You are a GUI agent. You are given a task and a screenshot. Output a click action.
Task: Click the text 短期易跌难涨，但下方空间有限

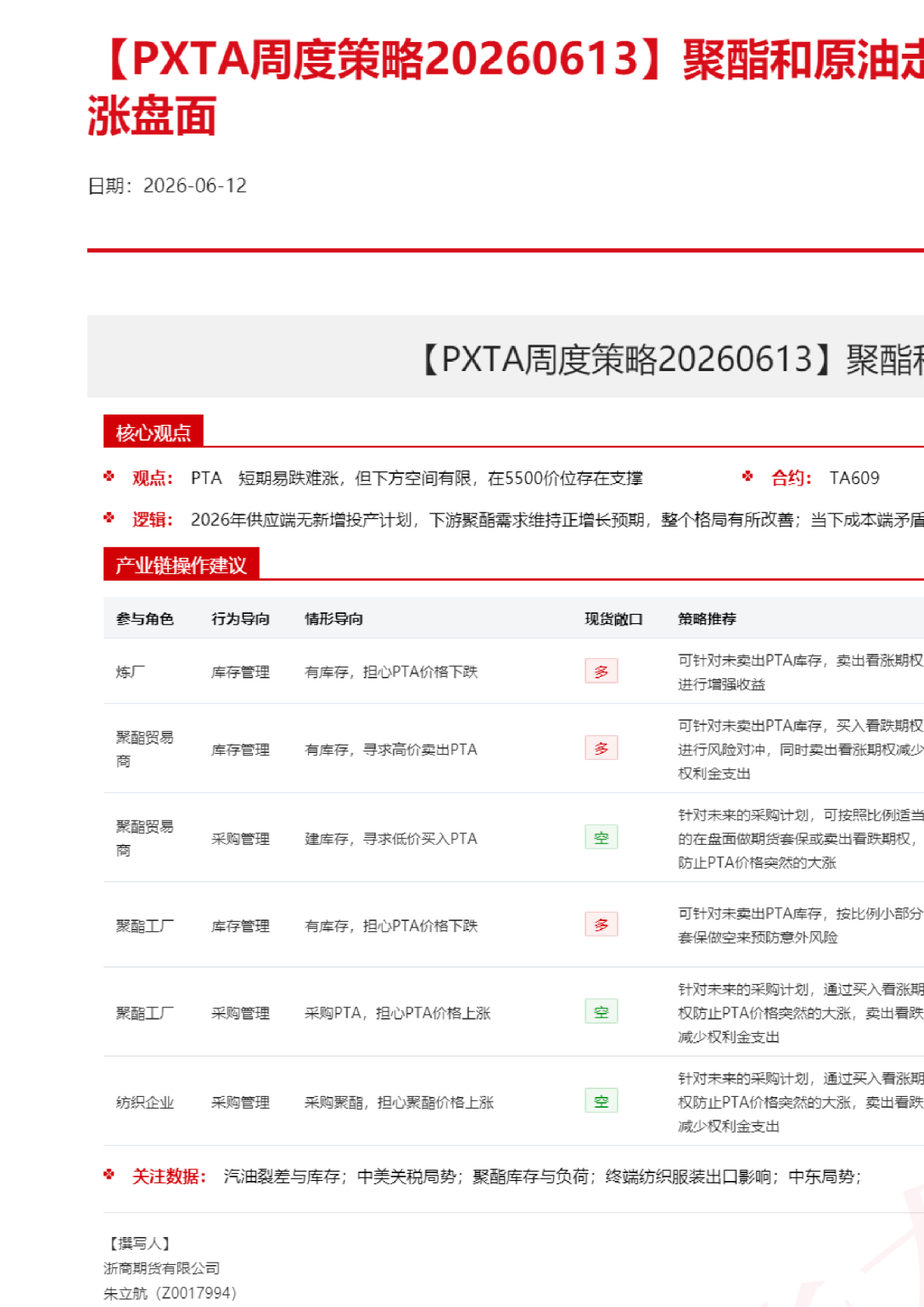[355, 478]
